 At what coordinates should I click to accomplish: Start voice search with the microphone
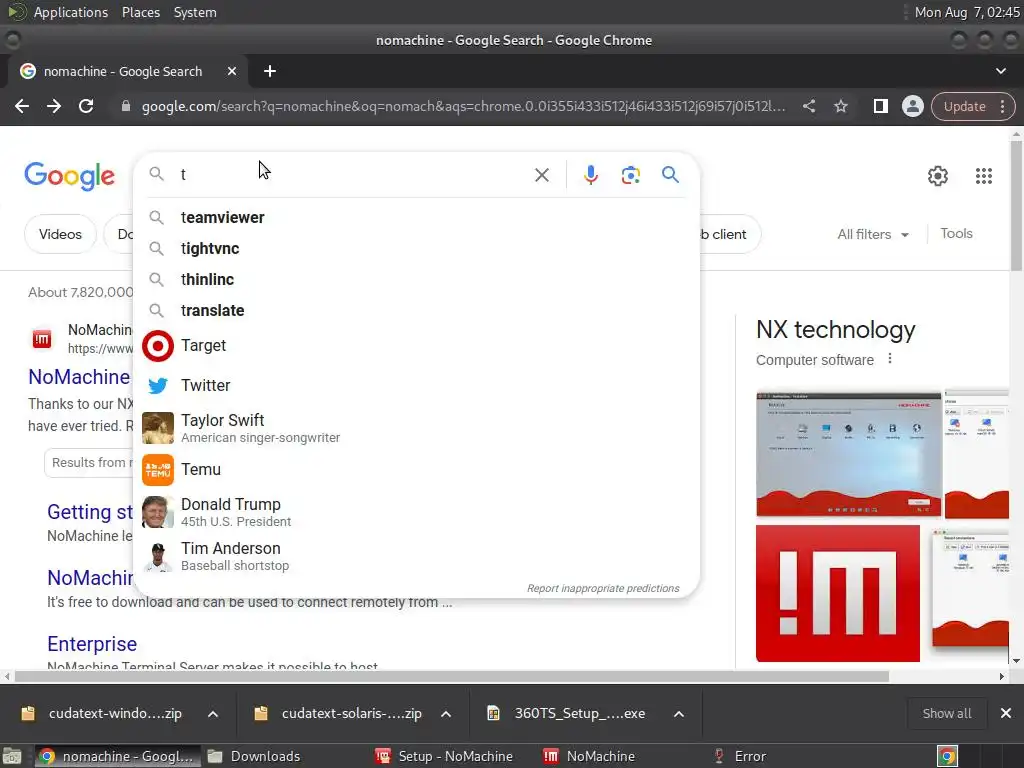pos(590,175)
